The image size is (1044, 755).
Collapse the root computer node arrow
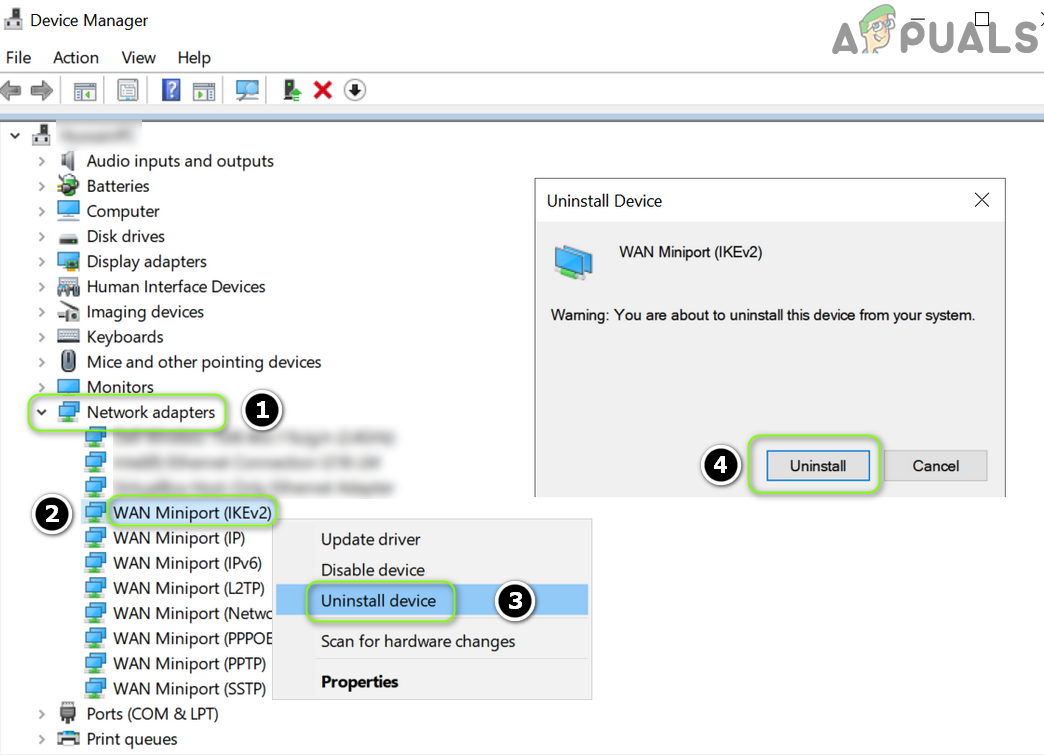pyautogui.click(x=15, y=136)
